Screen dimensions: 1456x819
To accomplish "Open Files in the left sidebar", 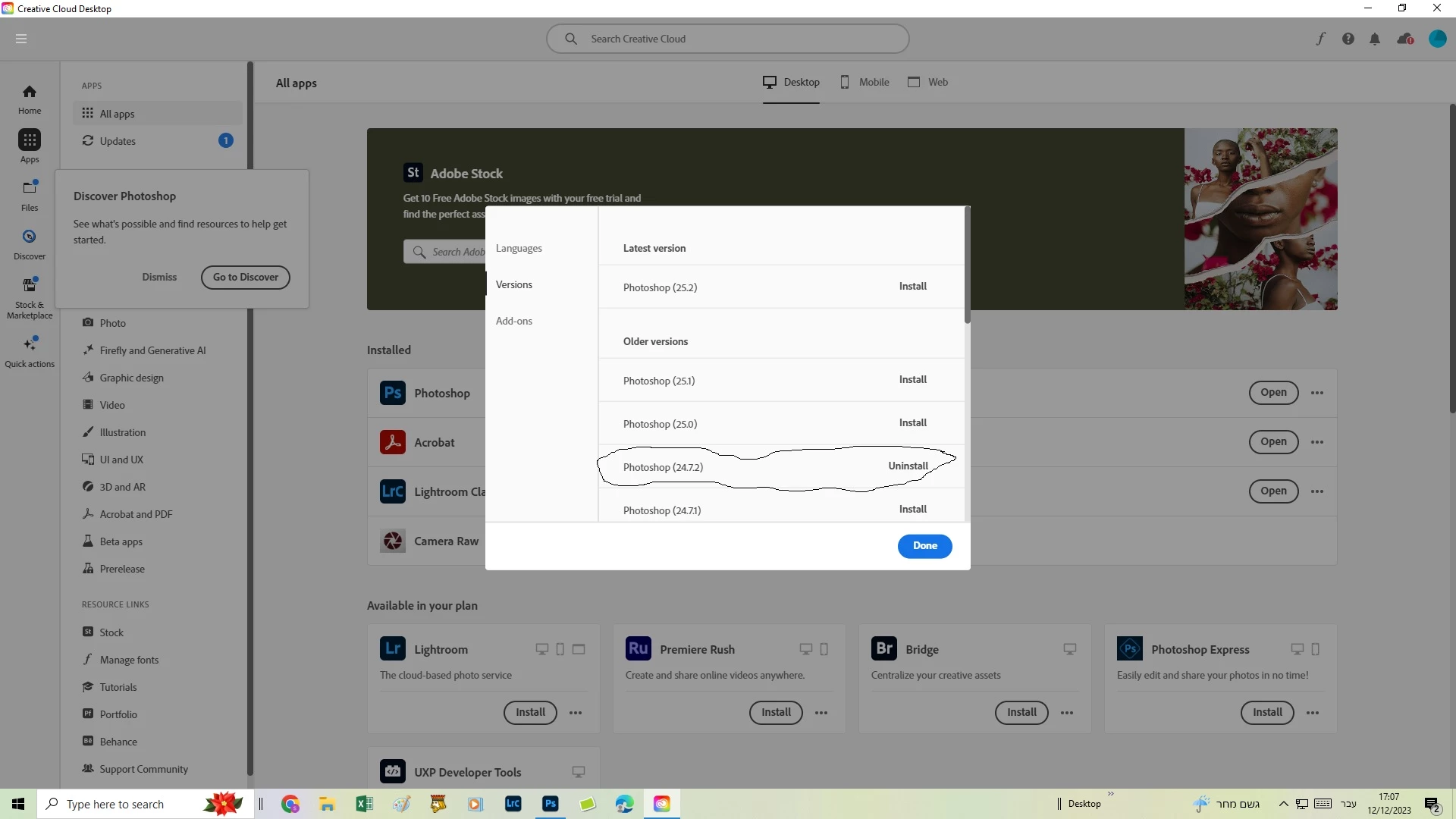I will (30, 195).
